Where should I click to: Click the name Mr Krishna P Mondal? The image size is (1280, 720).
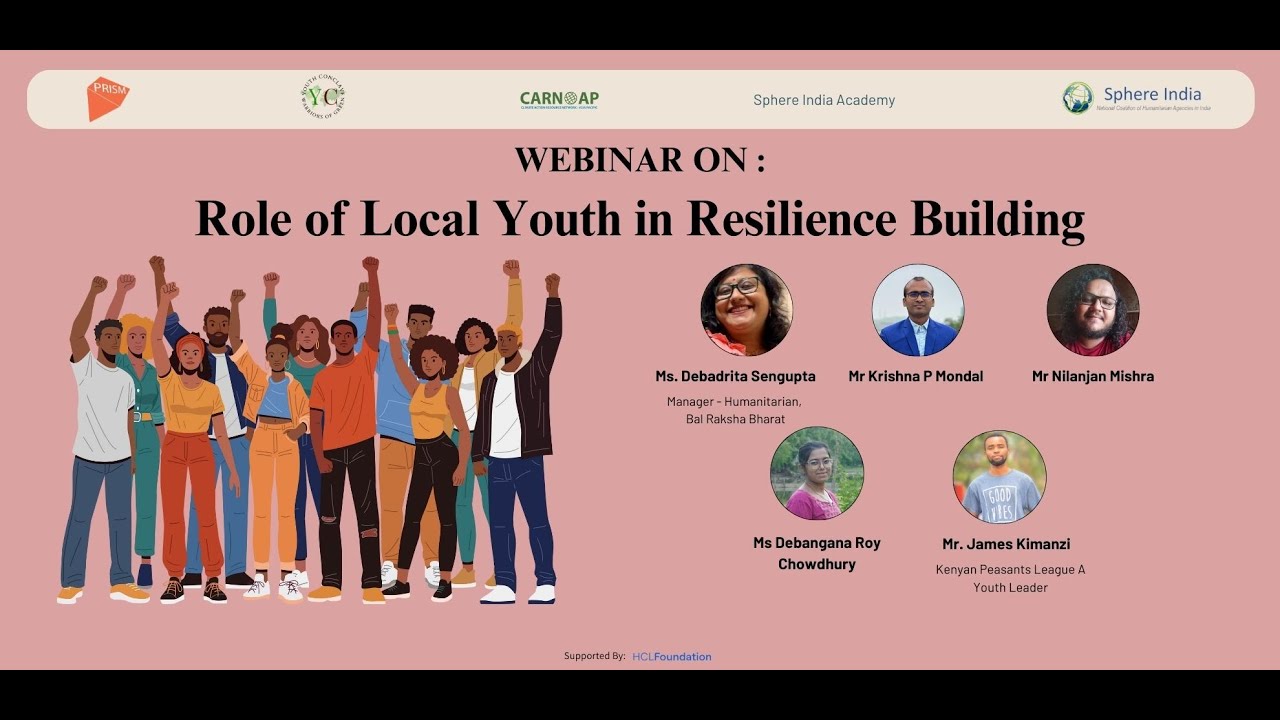pos(916,377)
